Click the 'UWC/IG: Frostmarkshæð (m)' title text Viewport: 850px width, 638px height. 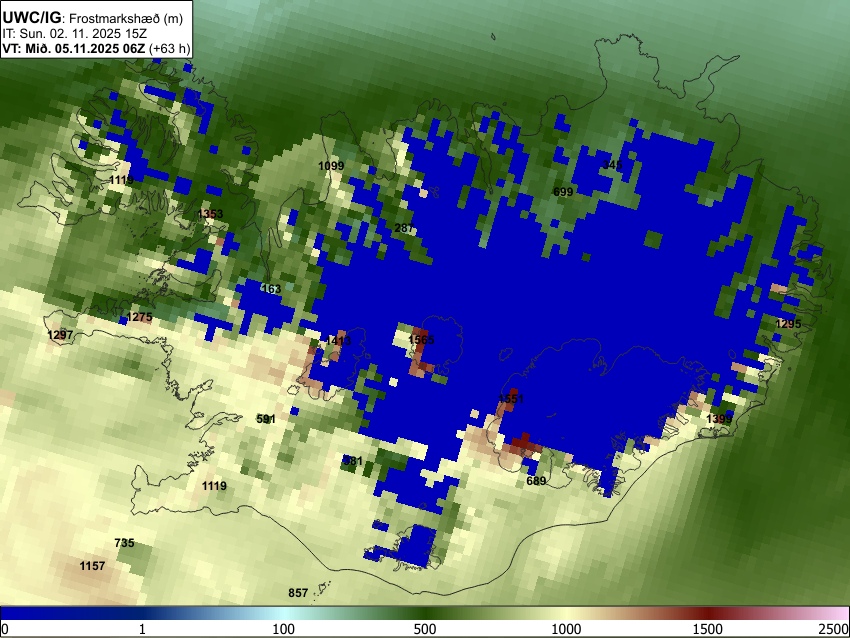(x=93, y=18)
